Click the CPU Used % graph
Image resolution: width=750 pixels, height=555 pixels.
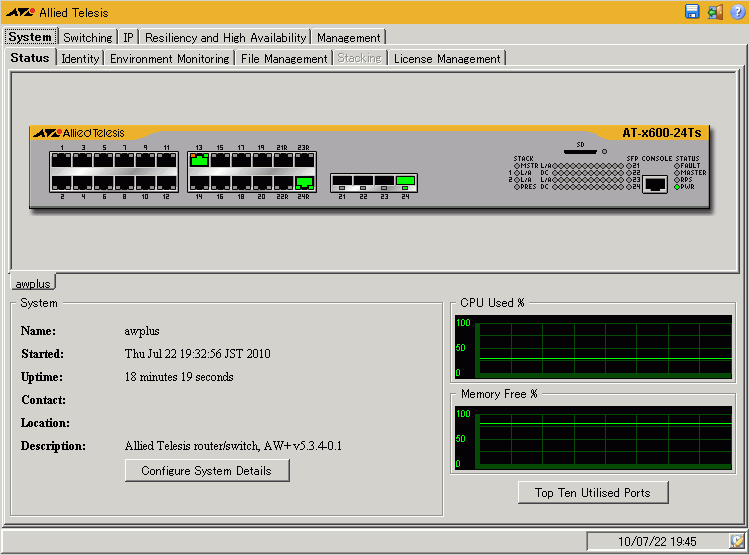coord(593,347)
